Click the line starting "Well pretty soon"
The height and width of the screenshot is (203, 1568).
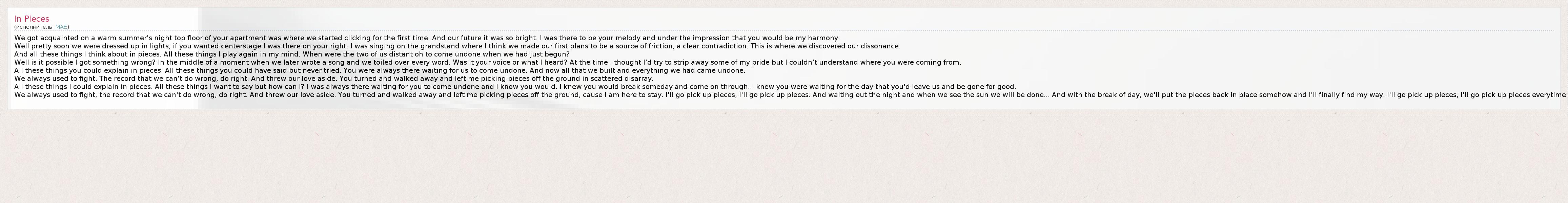243,46
